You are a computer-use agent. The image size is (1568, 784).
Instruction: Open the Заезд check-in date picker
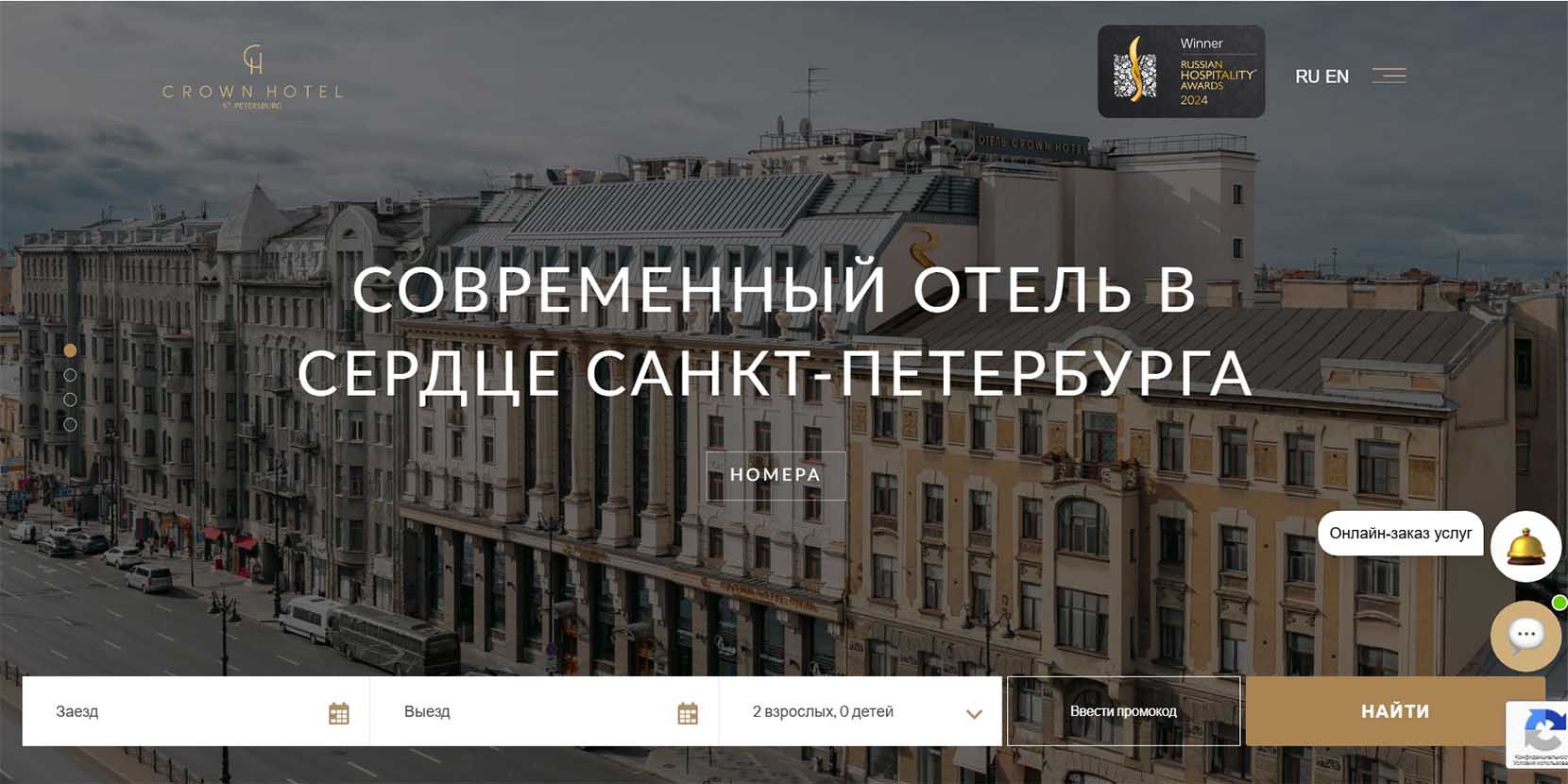pyautogui.click(x=179, y=712)
